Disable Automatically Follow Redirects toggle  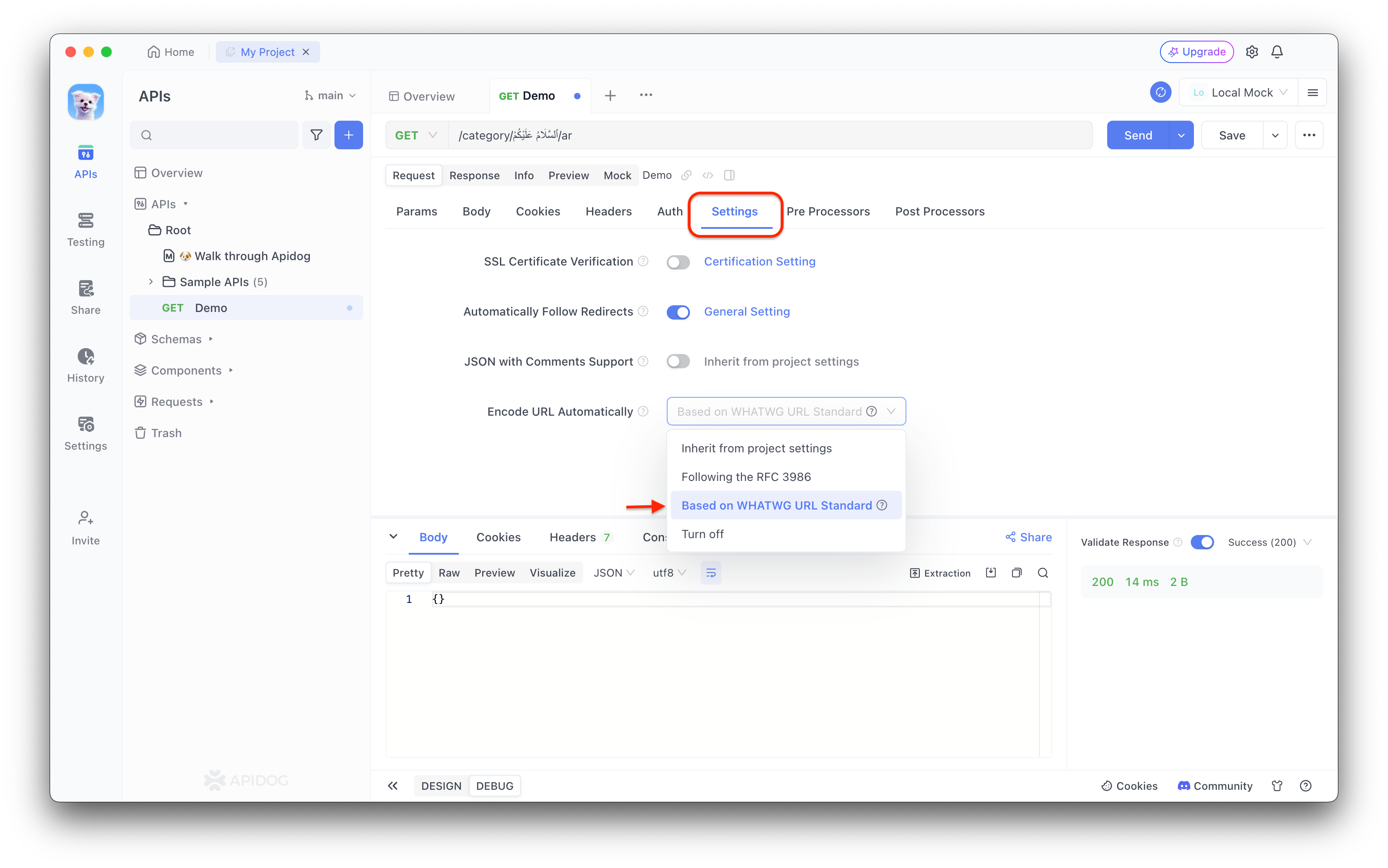(x=677, y=312)
